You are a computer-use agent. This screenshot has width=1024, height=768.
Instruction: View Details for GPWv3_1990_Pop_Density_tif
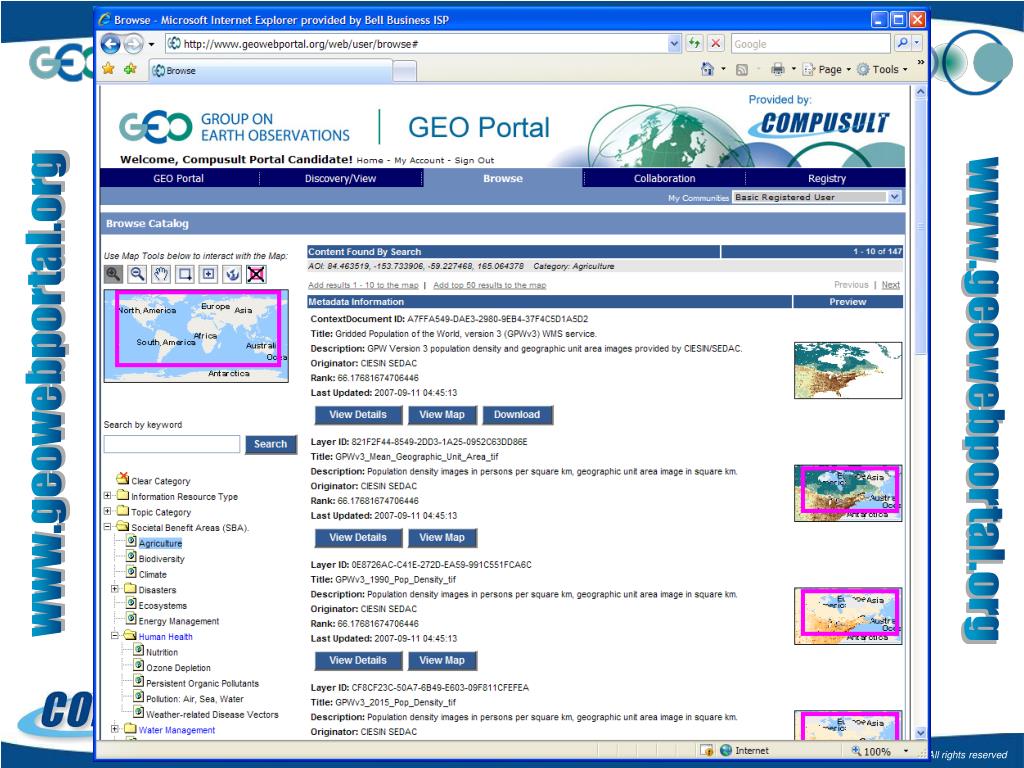tap(358, 660)
